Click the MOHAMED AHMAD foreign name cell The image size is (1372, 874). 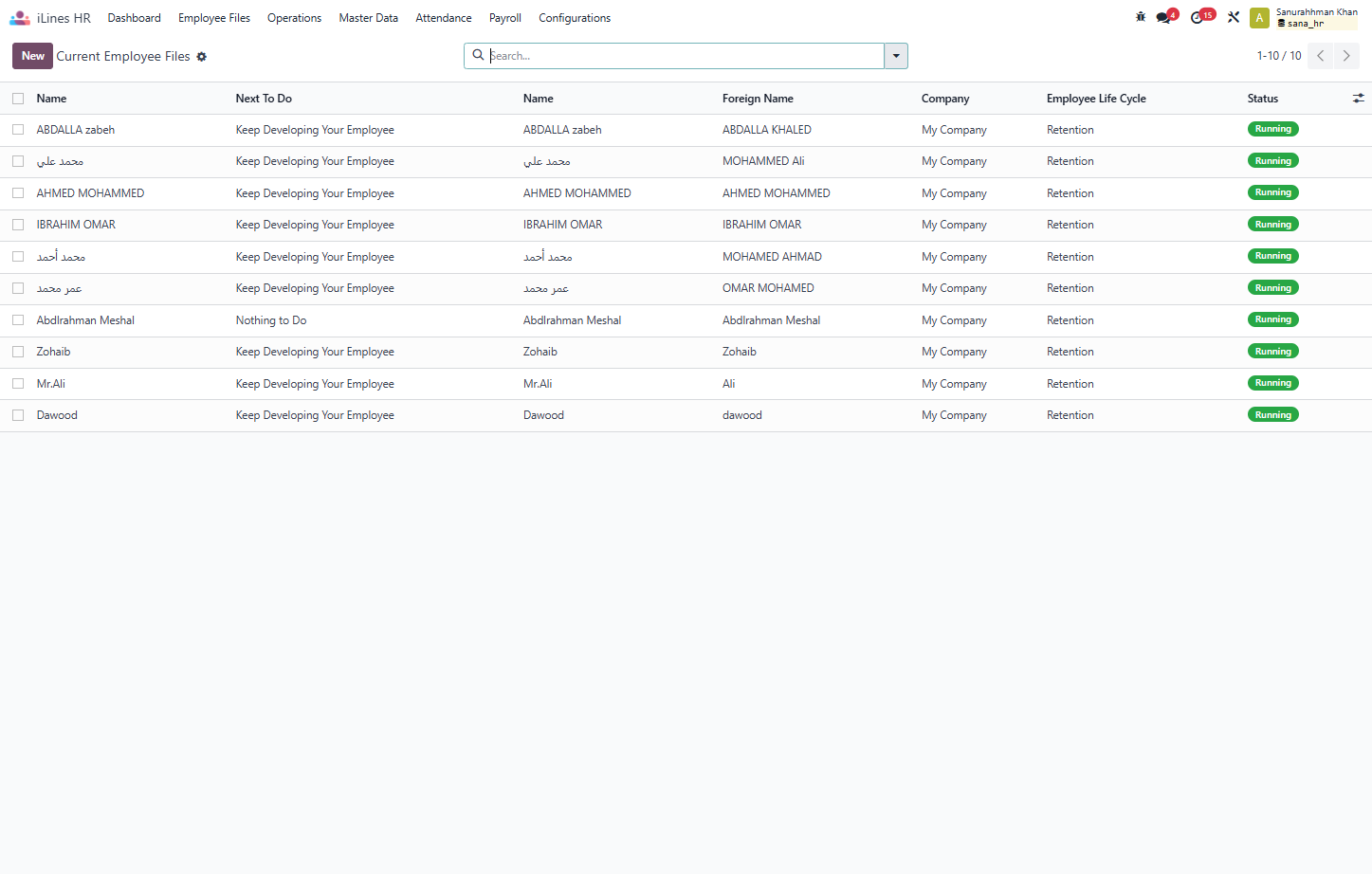click(x=772, y=257)
